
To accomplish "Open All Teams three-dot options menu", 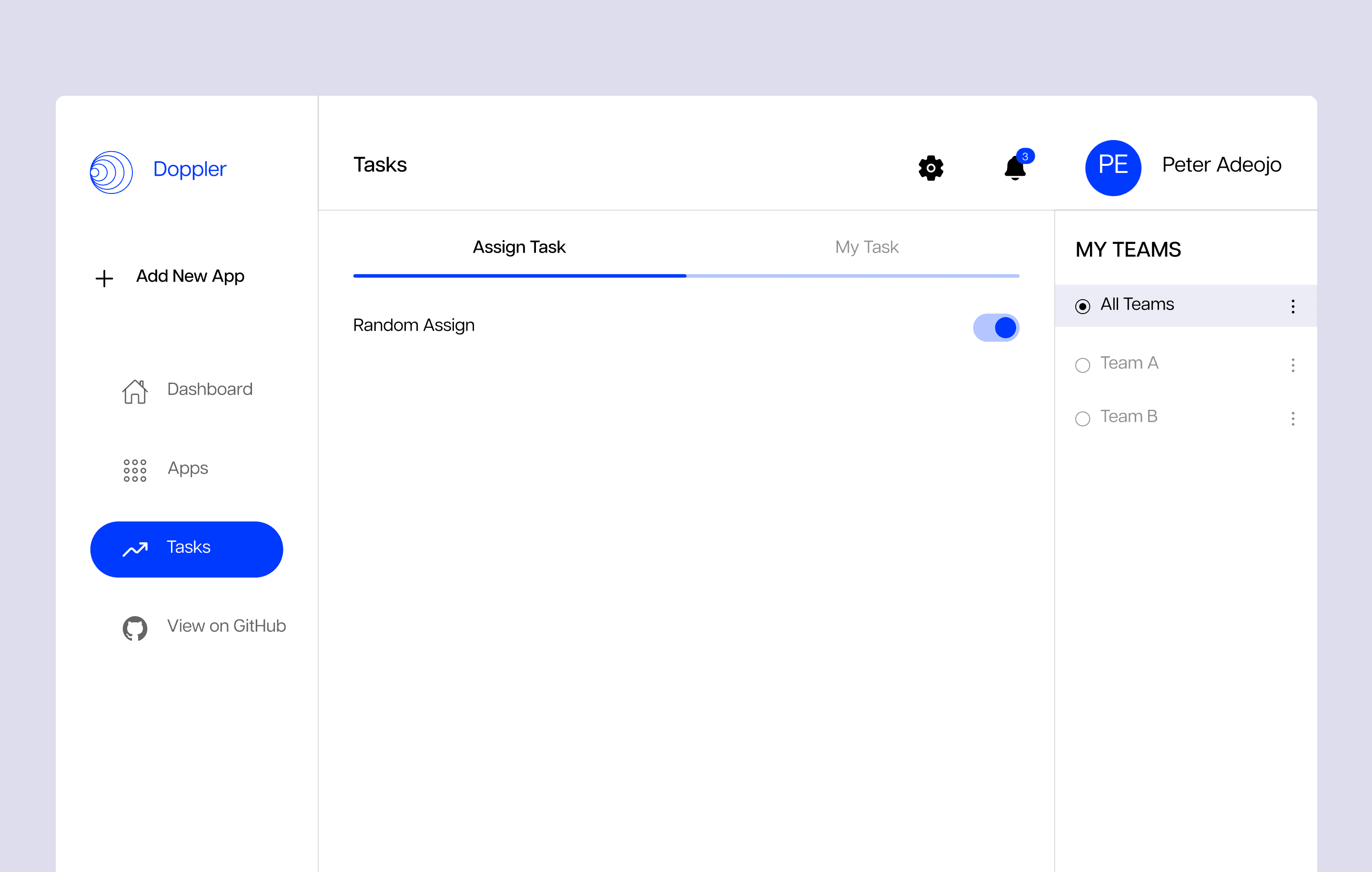I will (x=1292, y=306).
